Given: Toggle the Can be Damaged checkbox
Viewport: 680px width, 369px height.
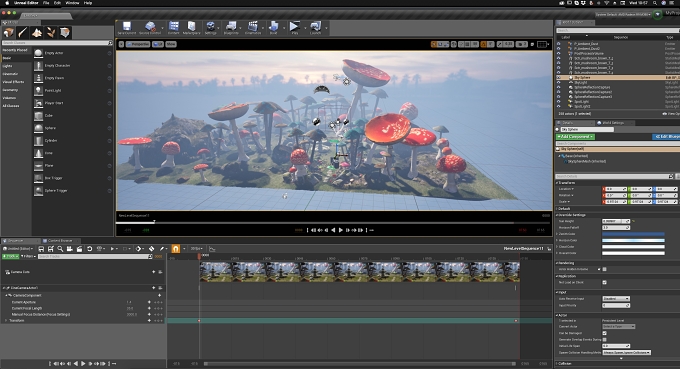Looking at the screenshot, I should click(x=605, y=333).
